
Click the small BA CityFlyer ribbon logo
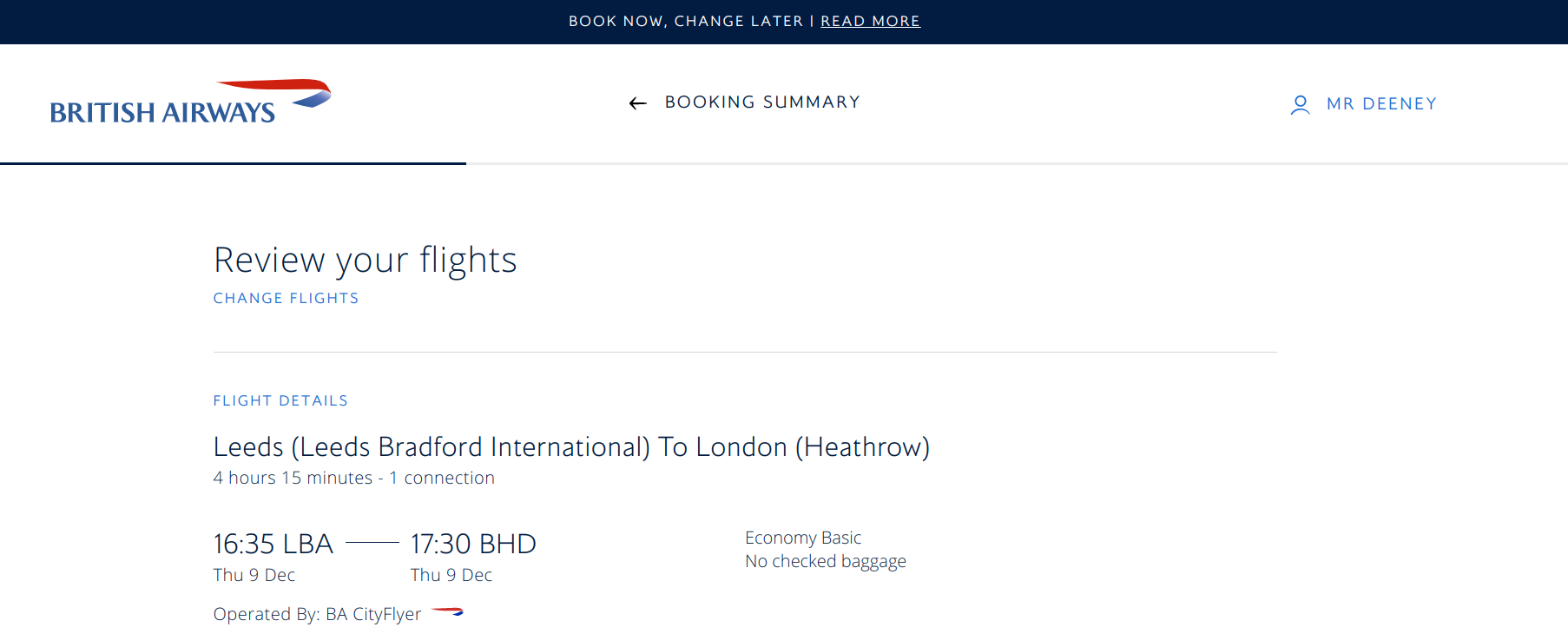coord(448,612)
